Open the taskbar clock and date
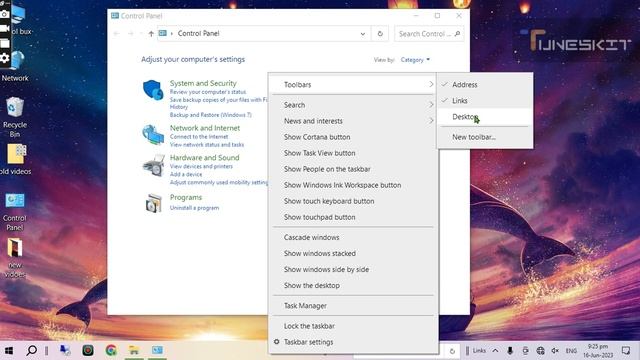This screenshot has width=640, height=360. 598,351
